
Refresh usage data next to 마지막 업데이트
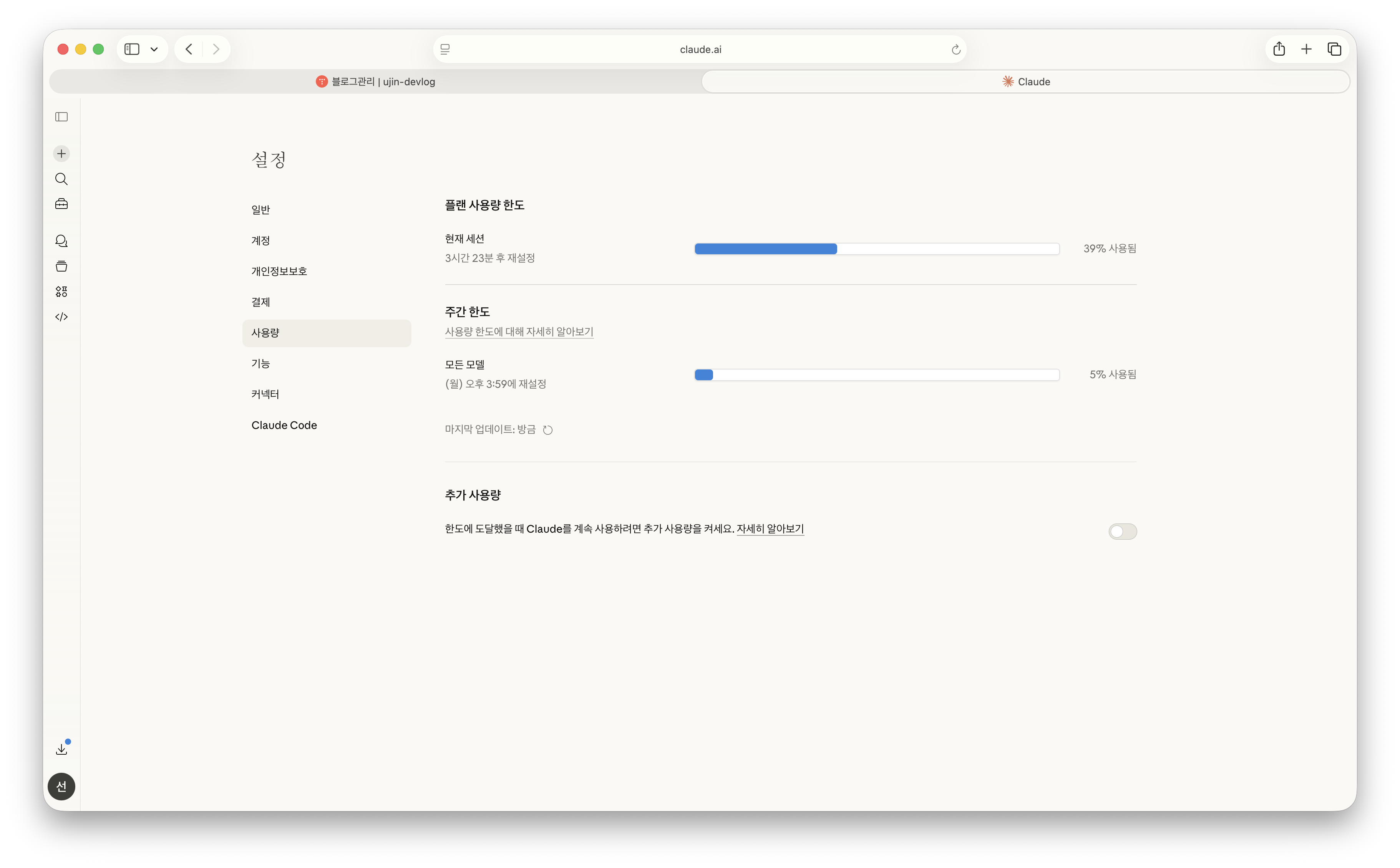[548, 430]
